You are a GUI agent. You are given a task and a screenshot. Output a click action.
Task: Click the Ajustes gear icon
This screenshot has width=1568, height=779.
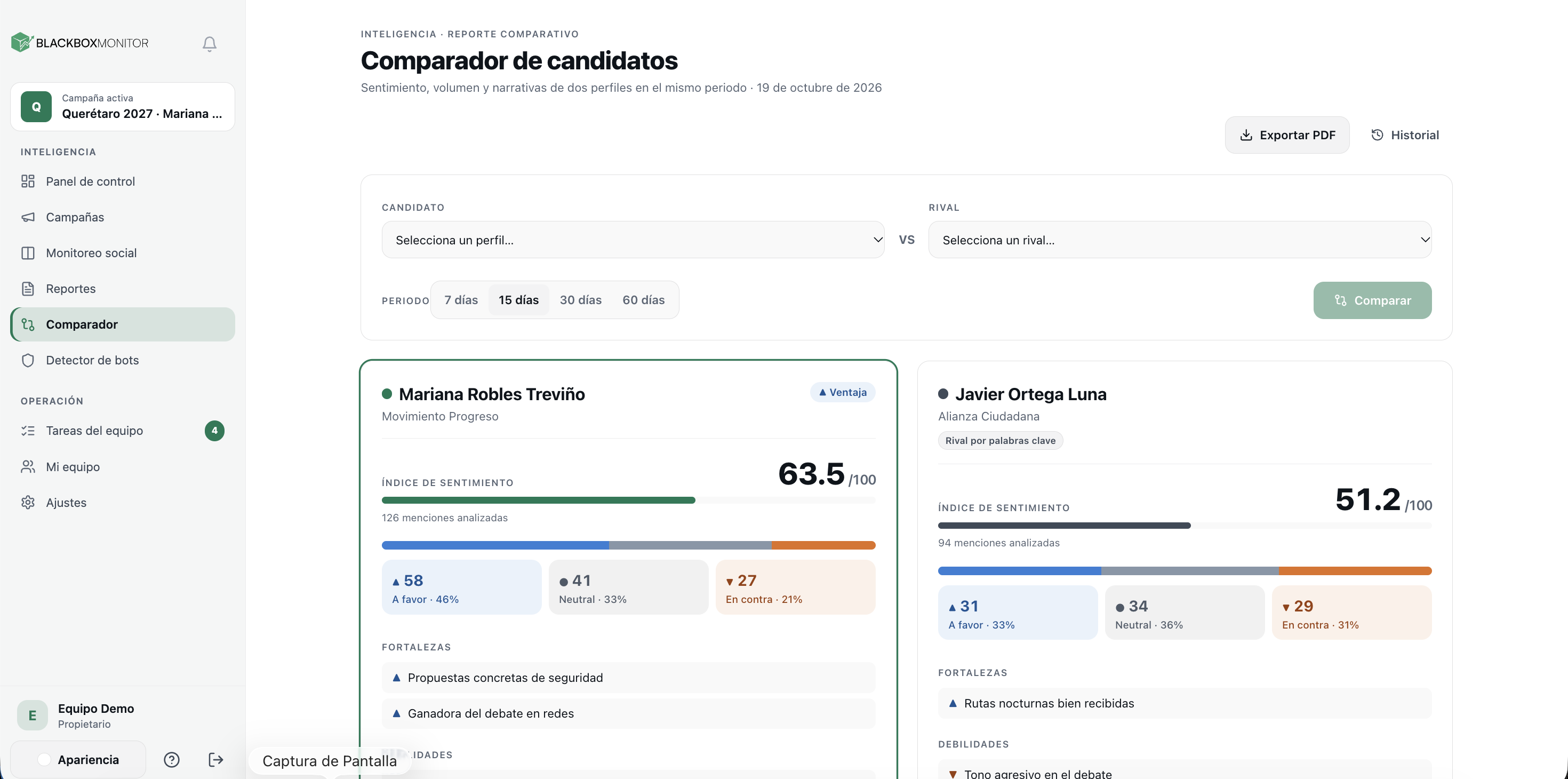pyautogui.click(x=28, y=503)
